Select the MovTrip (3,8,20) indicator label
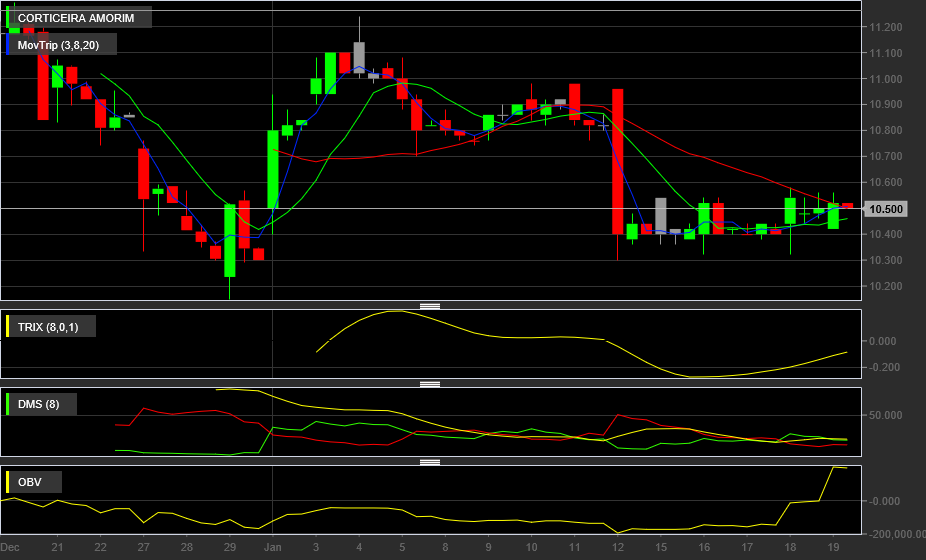 61,45
